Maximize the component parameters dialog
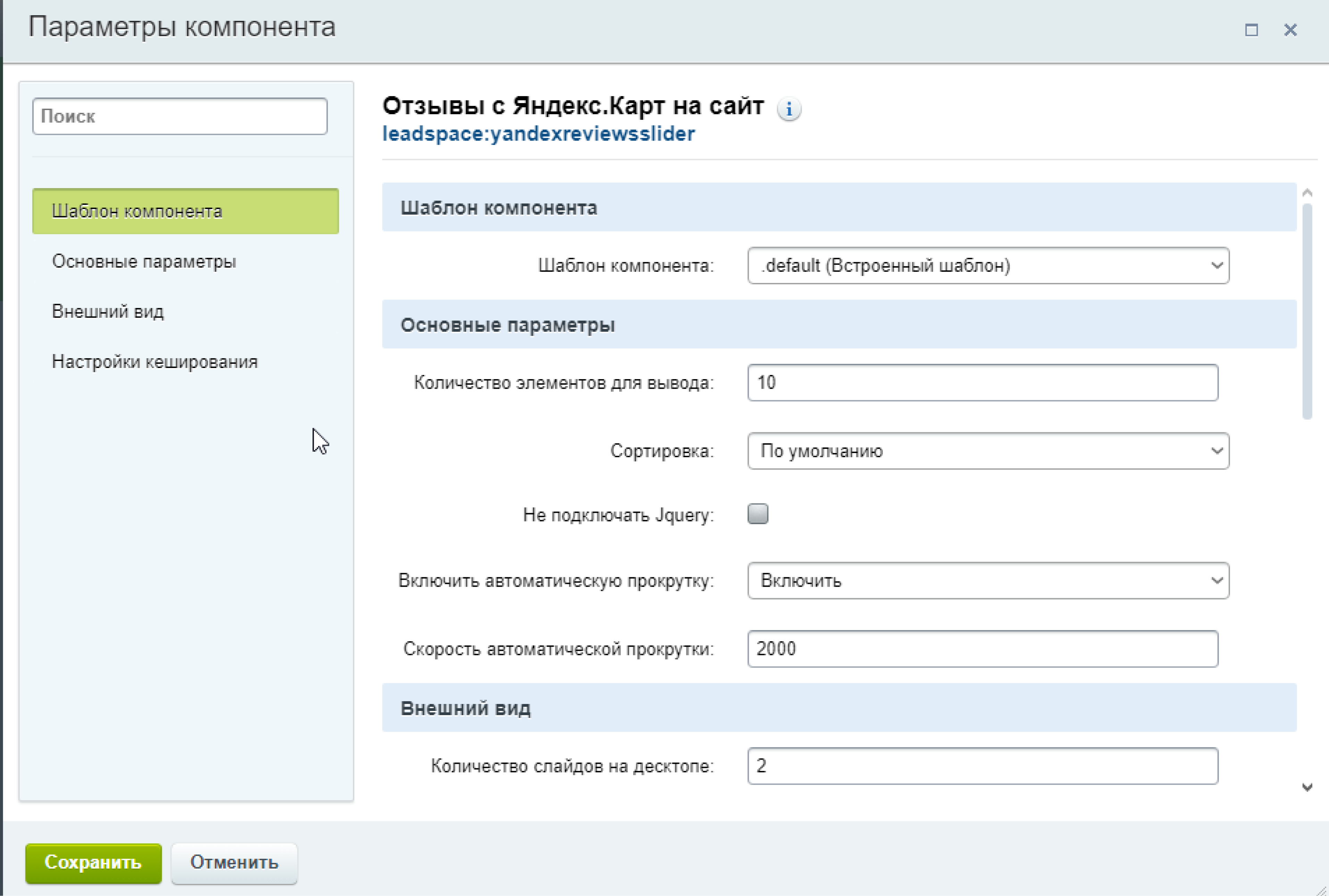 (1251, 30)
